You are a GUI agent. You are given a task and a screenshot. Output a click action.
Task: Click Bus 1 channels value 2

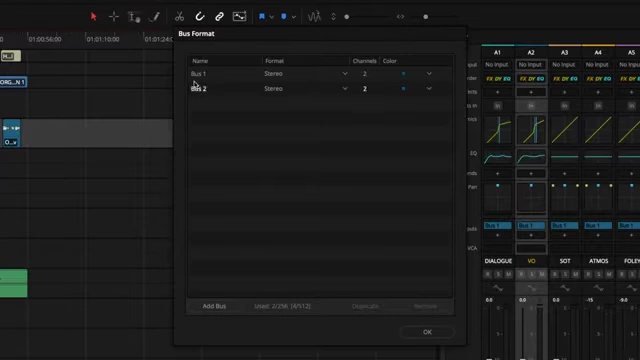click(364, 73)
